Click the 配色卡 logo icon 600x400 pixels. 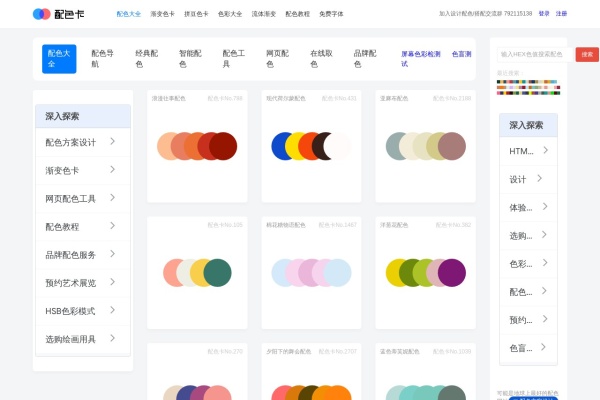point(41,14)
